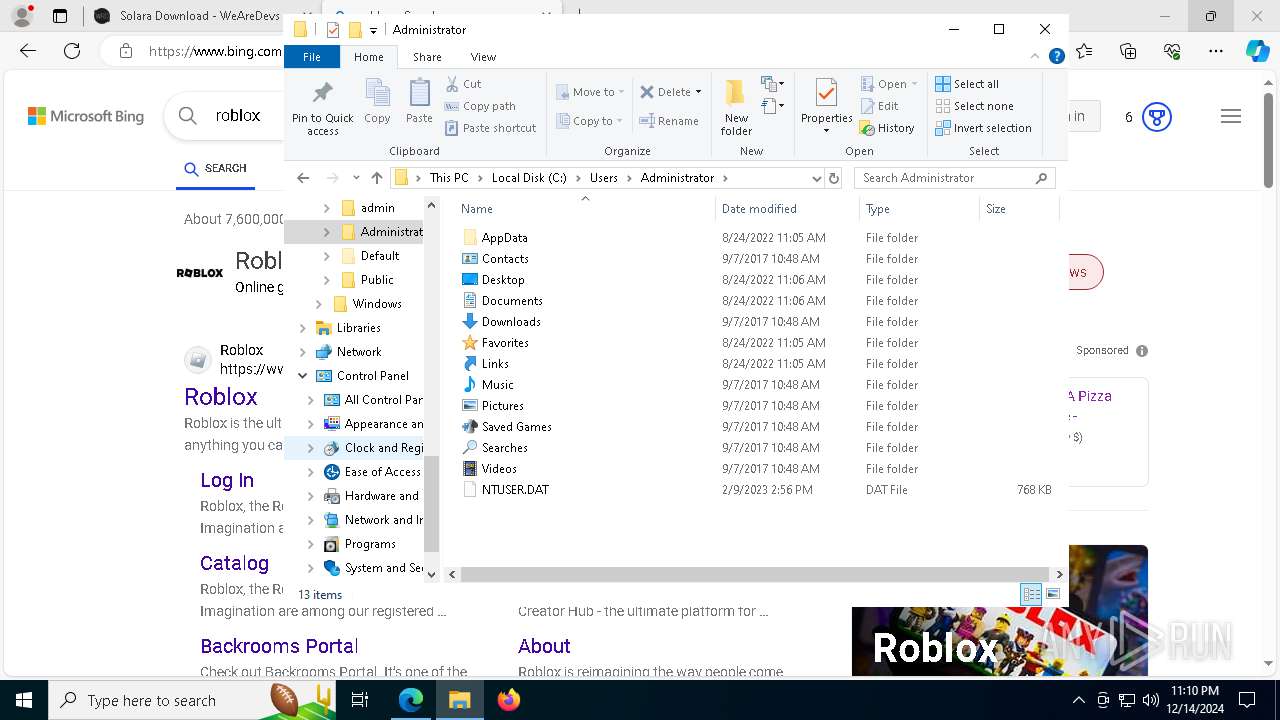Click Invert selection in ribbon
The height and width of the screenshot is (720, 1280).
point(983,128)
